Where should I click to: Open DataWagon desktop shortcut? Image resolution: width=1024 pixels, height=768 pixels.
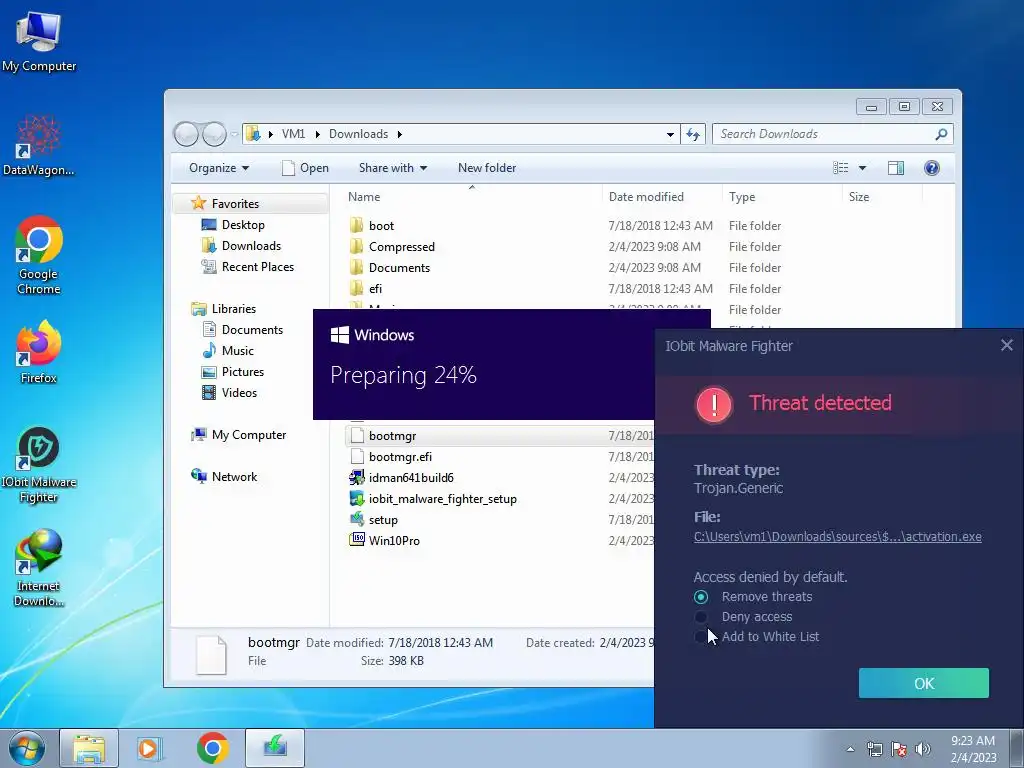39,146
